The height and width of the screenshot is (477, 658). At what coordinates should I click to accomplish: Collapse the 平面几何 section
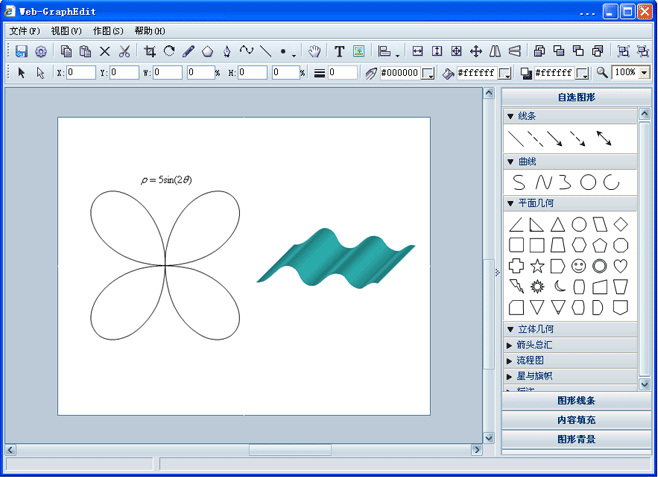click(510, 203)
